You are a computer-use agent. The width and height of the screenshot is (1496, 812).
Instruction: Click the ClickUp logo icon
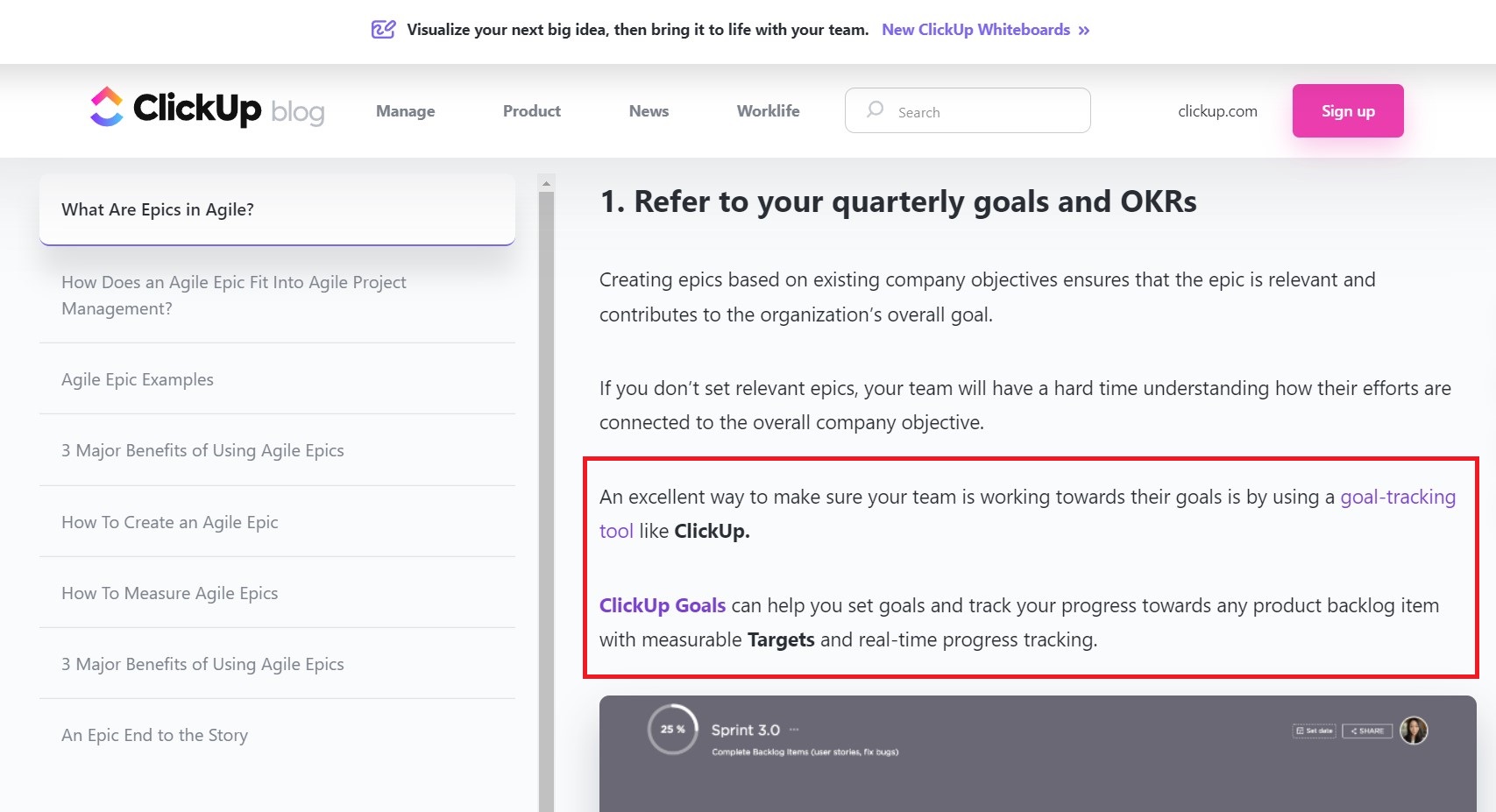point(107,107)
